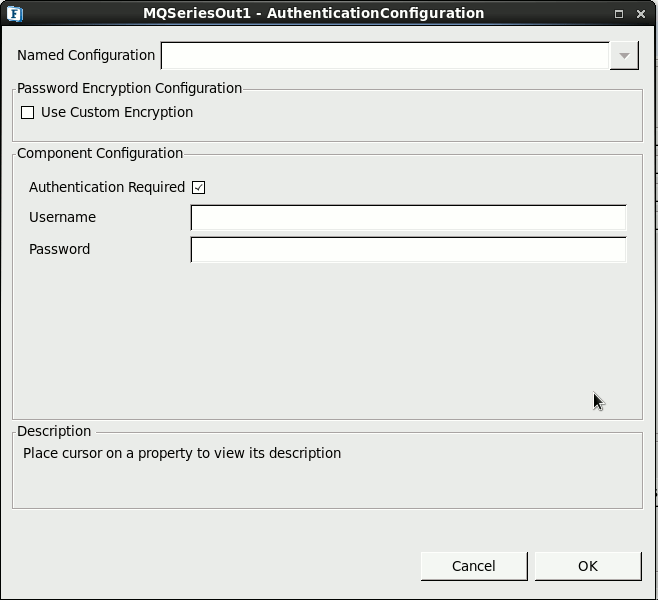Uncheck the Authentication Required checkbox

pos(198,187)
